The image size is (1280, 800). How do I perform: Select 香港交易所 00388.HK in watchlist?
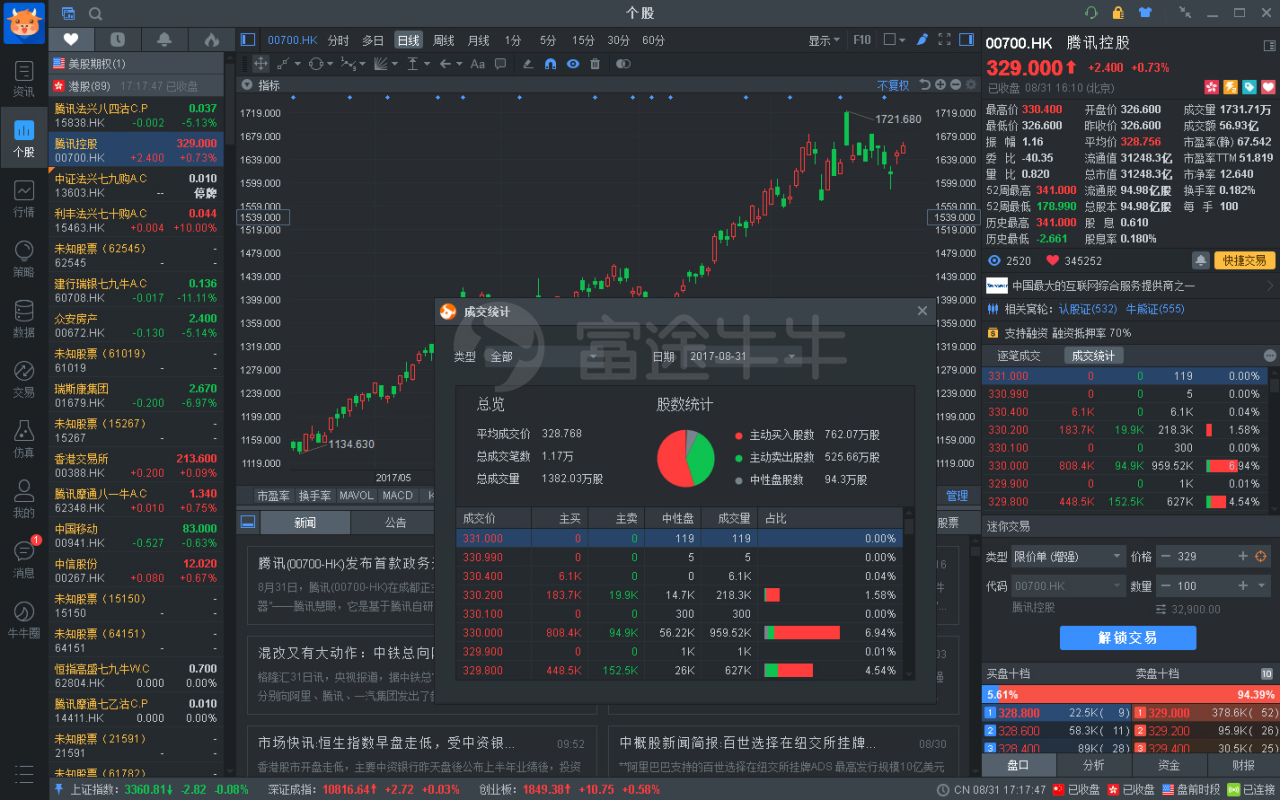[x=136, y=465]
